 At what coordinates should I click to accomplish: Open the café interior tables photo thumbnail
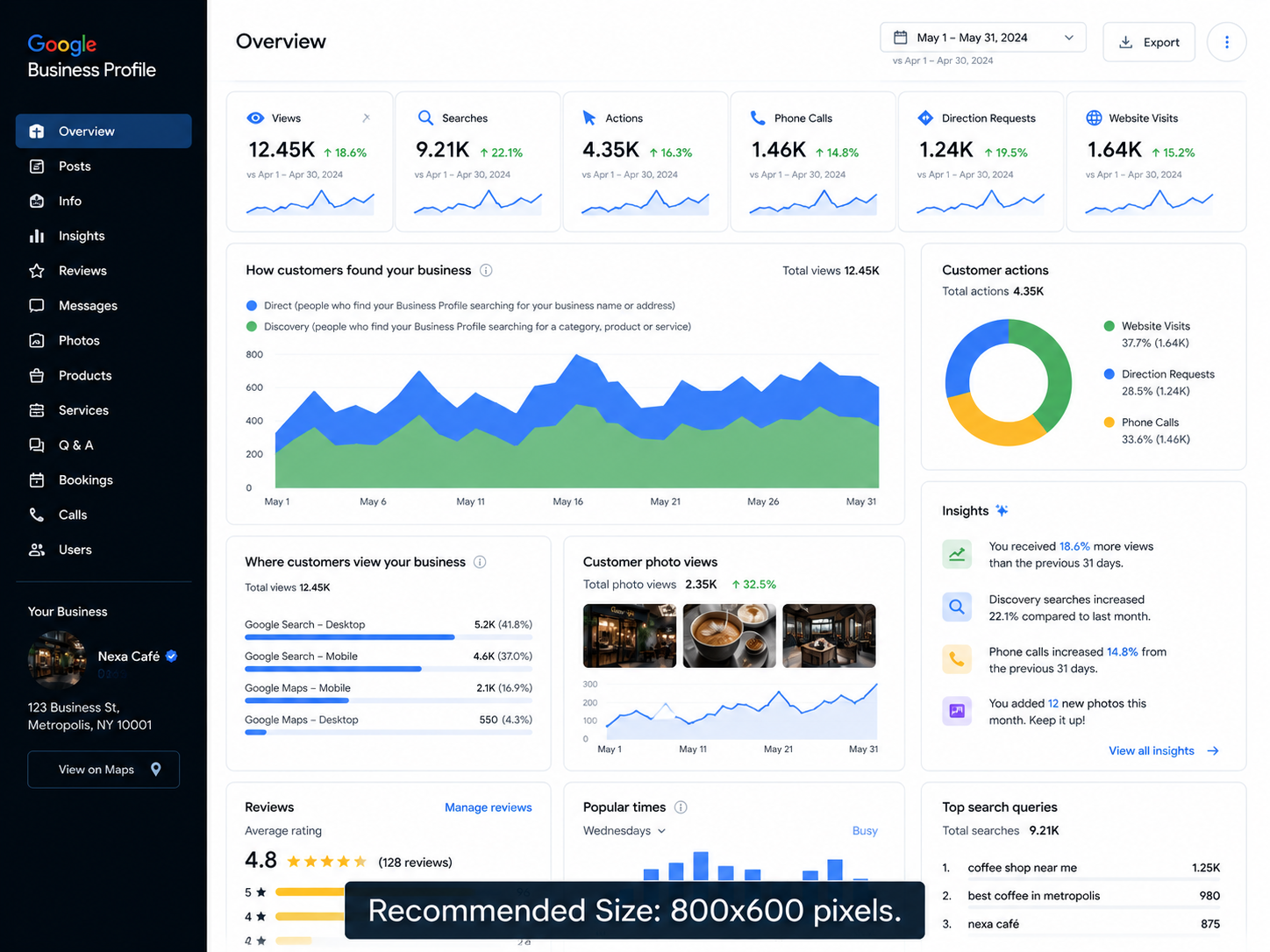click(x=829, y=636)
